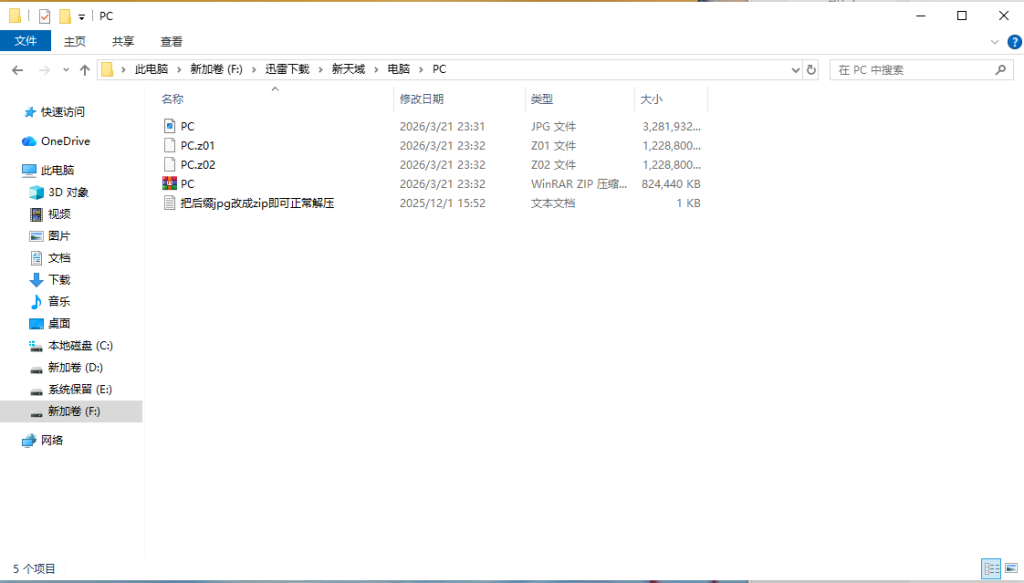Image resolution: width=1024 pixels, height=583 pixels.
Task: Navigate up one folder with the Up arrow
Action: [85, 70]
